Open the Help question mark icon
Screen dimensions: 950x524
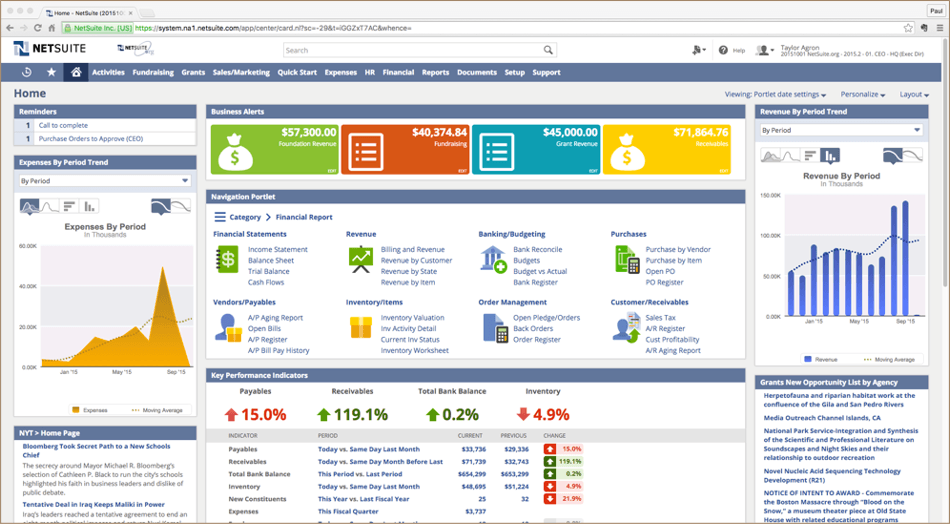723,50
